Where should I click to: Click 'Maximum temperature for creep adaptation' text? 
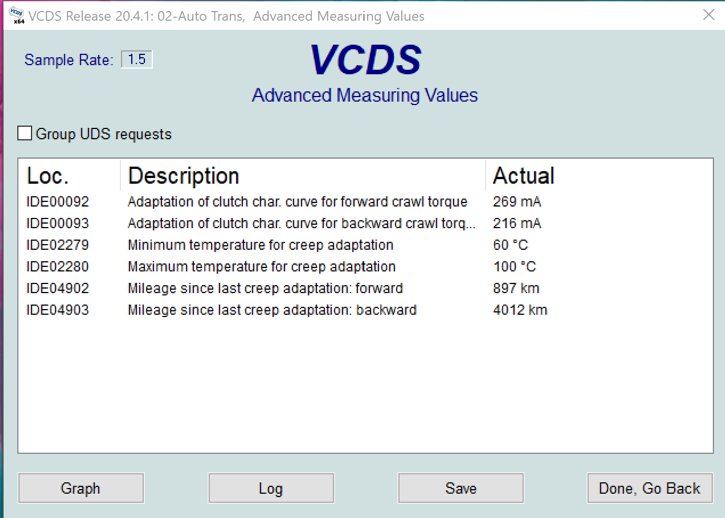pos(262,267)
